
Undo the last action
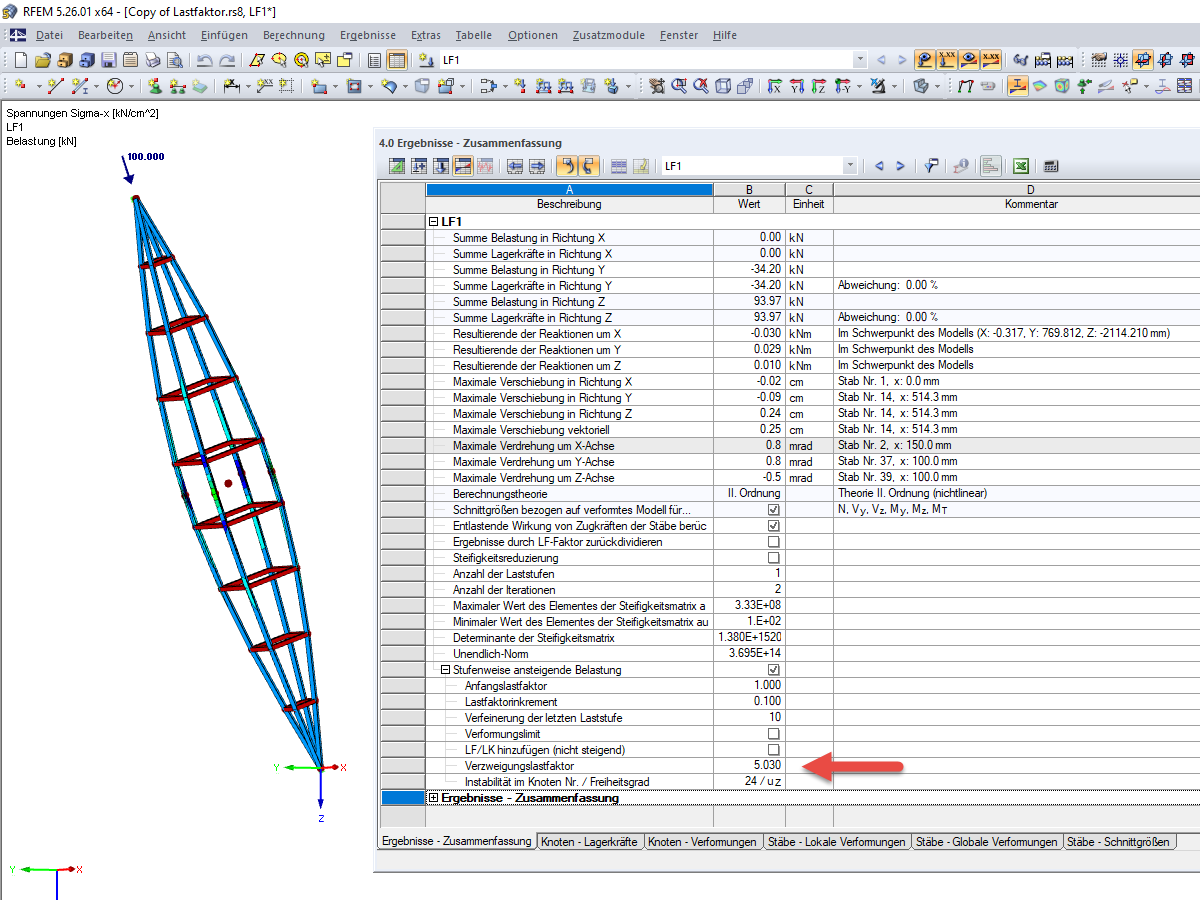204,60
